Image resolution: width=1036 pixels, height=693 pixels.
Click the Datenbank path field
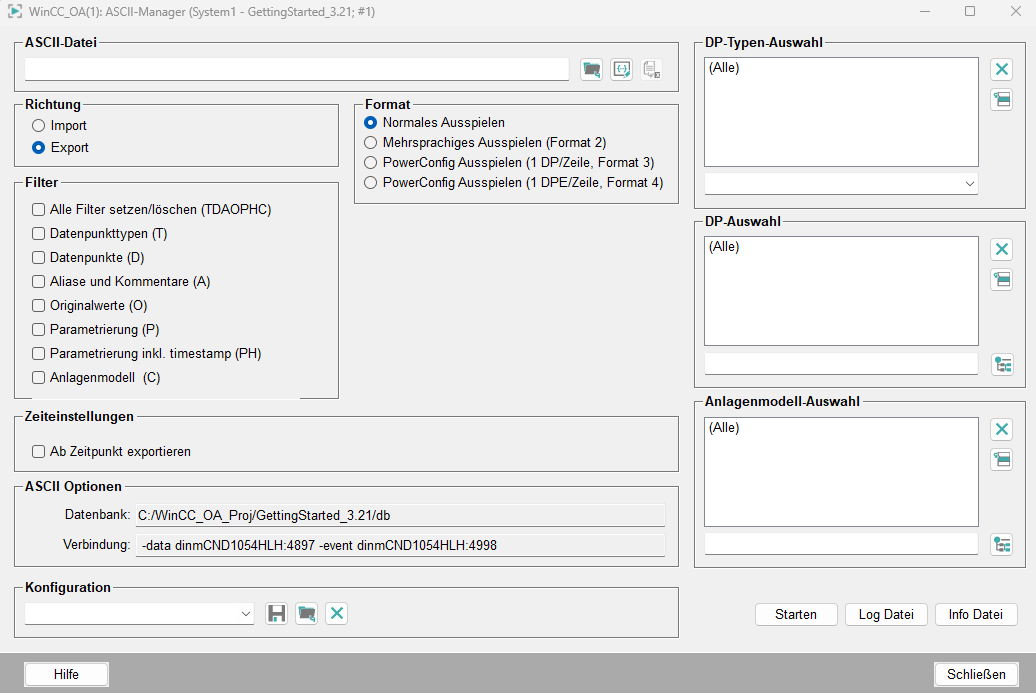pyautogui.click(x=400, y=516)
